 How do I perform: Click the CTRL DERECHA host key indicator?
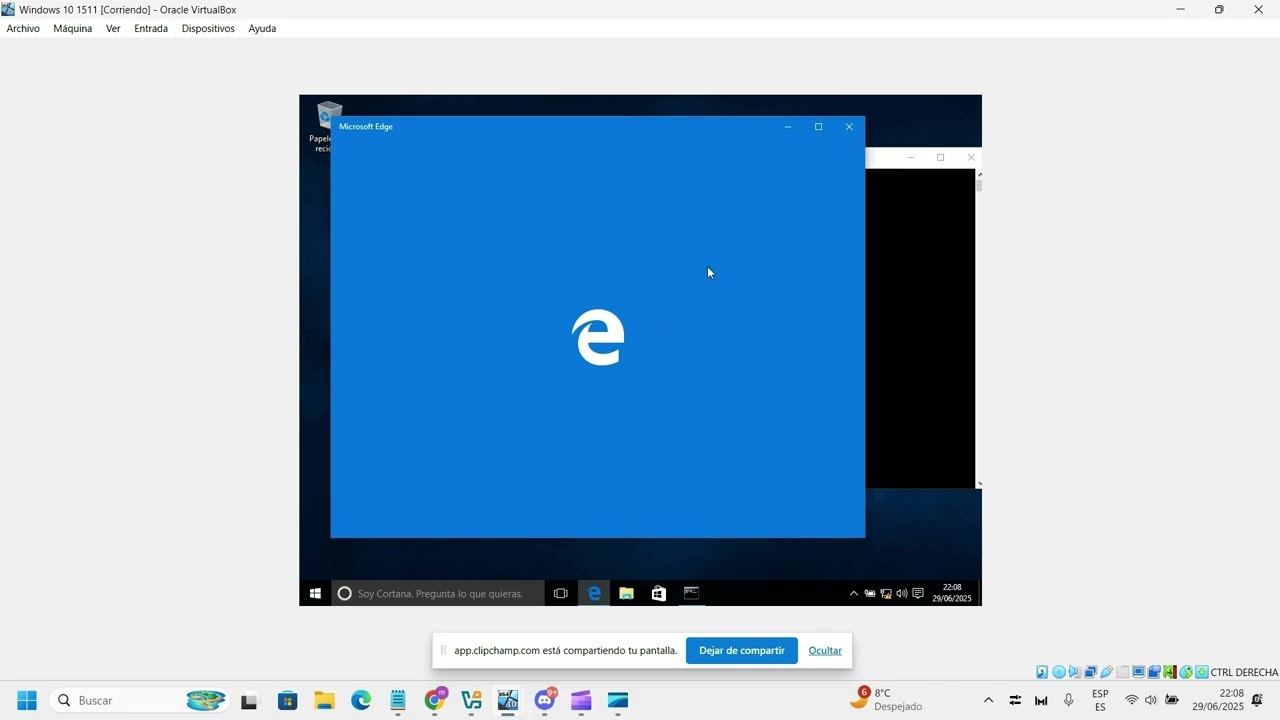tap(1244, 672)
